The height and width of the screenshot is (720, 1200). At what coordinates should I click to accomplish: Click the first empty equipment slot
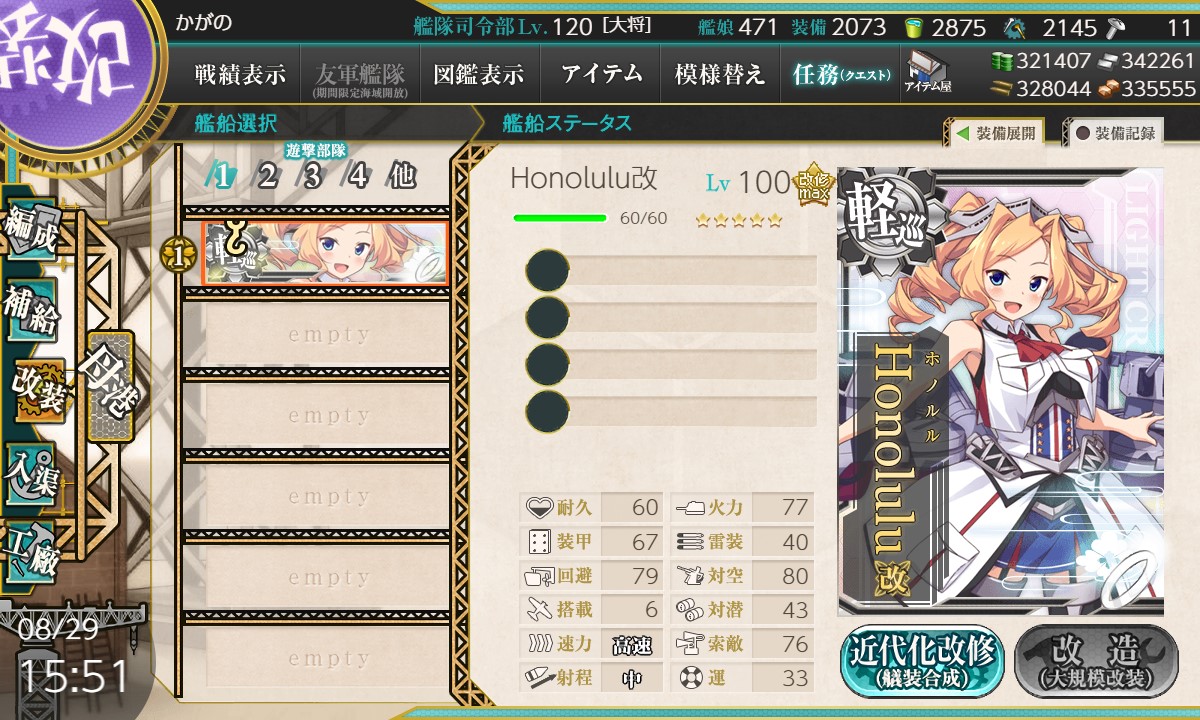[x=671, y=271]
